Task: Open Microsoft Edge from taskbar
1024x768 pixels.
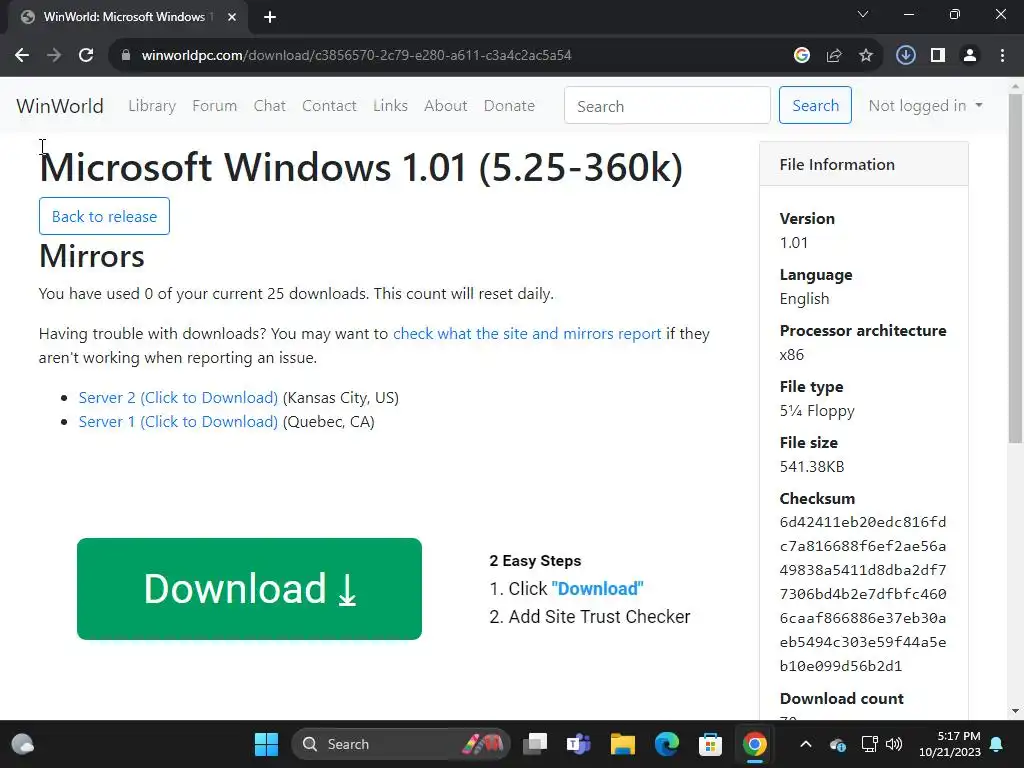Action: (667, 744)
